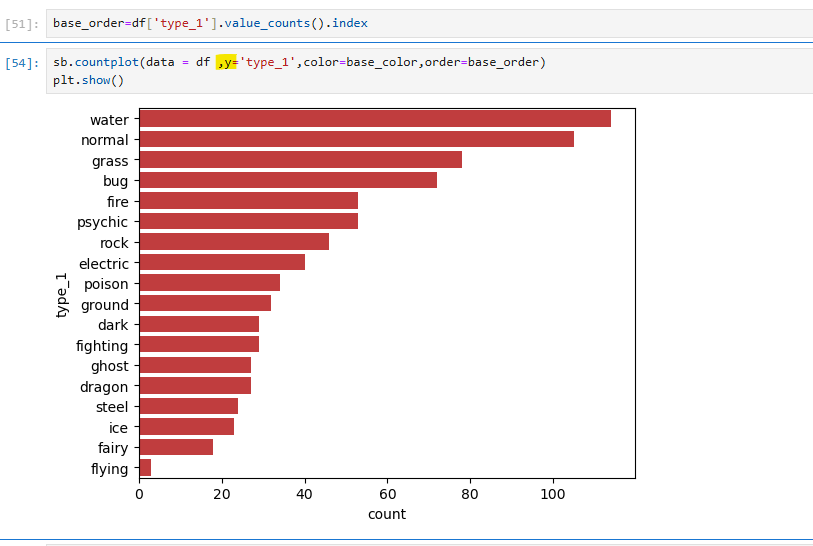The image size is (813, 546).
Task: Click the x-axis tick label 40
Action: pos(304,494)
